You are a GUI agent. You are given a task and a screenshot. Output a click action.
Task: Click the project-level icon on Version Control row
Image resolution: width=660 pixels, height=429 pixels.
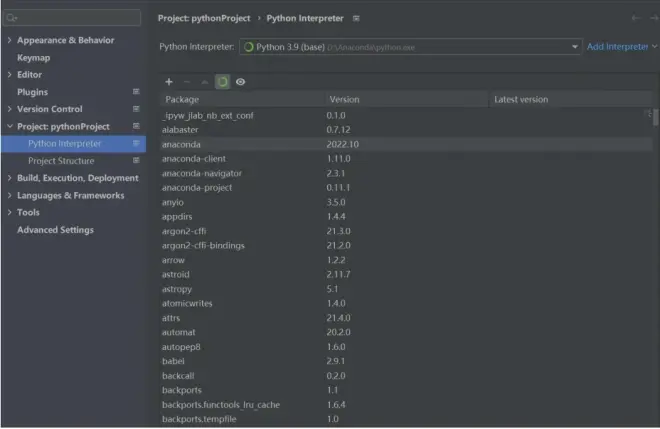[136, 109]
